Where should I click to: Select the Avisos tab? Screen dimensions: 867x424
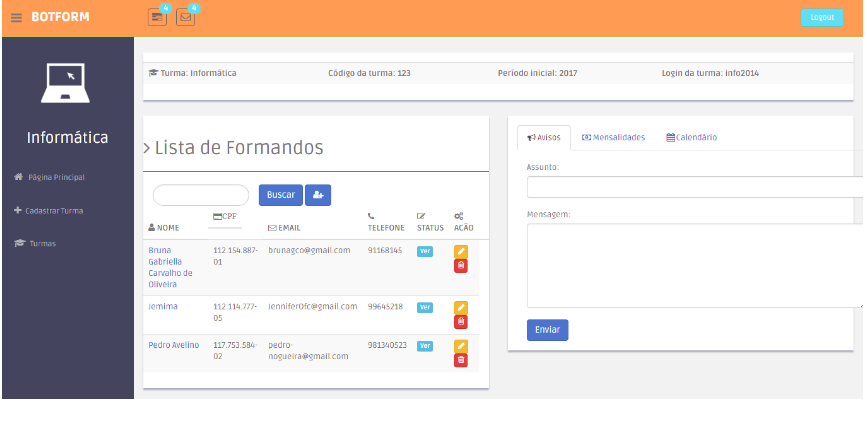(544, 137)
